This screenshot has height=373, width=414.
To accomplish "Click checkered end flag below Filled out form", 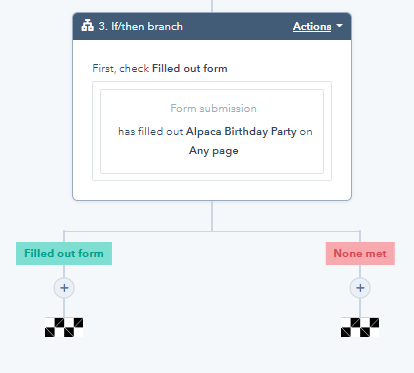I will coord(64,327).
